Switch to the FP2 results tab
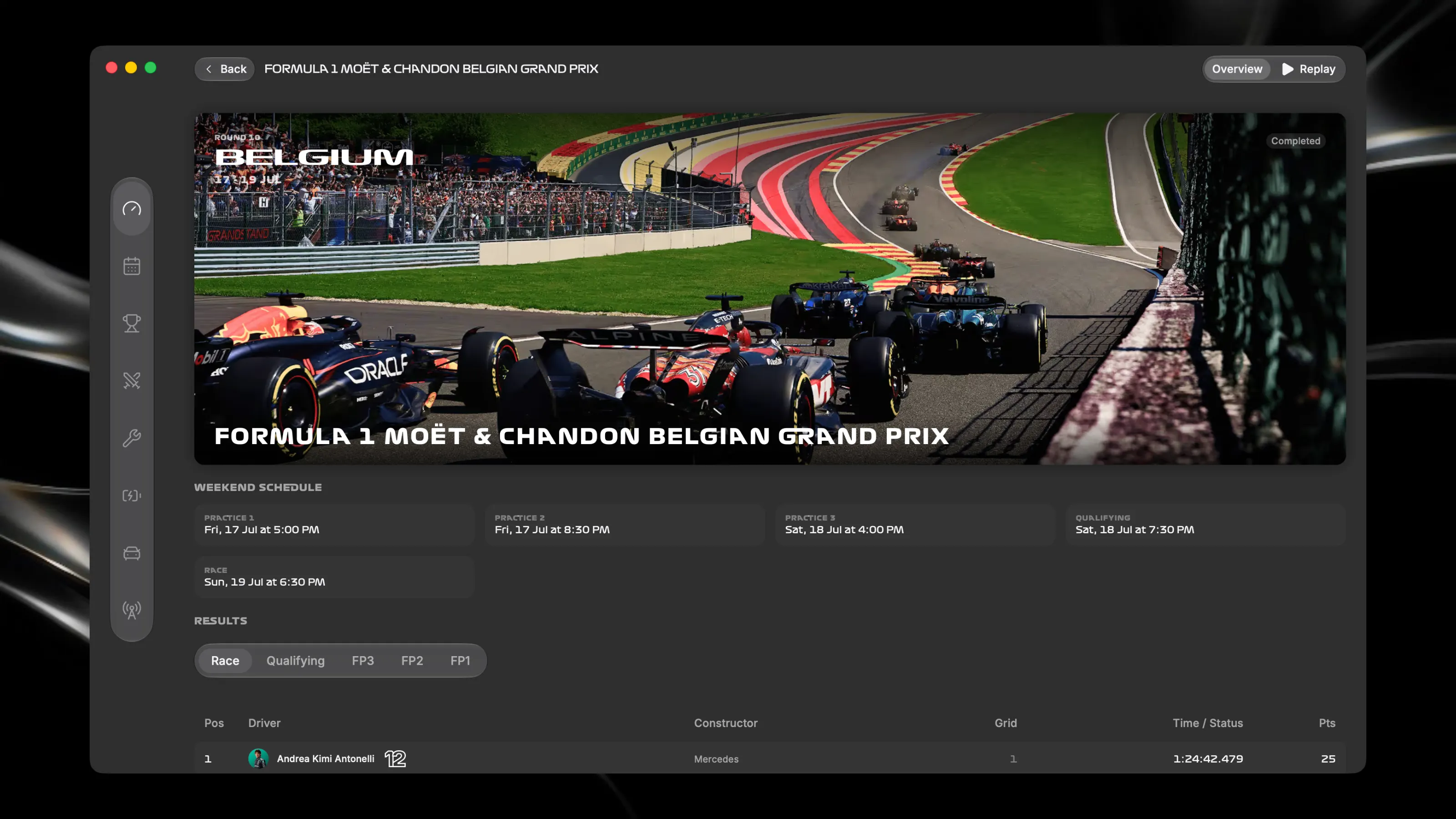The image size is (1456, 819). pyautogui.click(x=412, y=660)
